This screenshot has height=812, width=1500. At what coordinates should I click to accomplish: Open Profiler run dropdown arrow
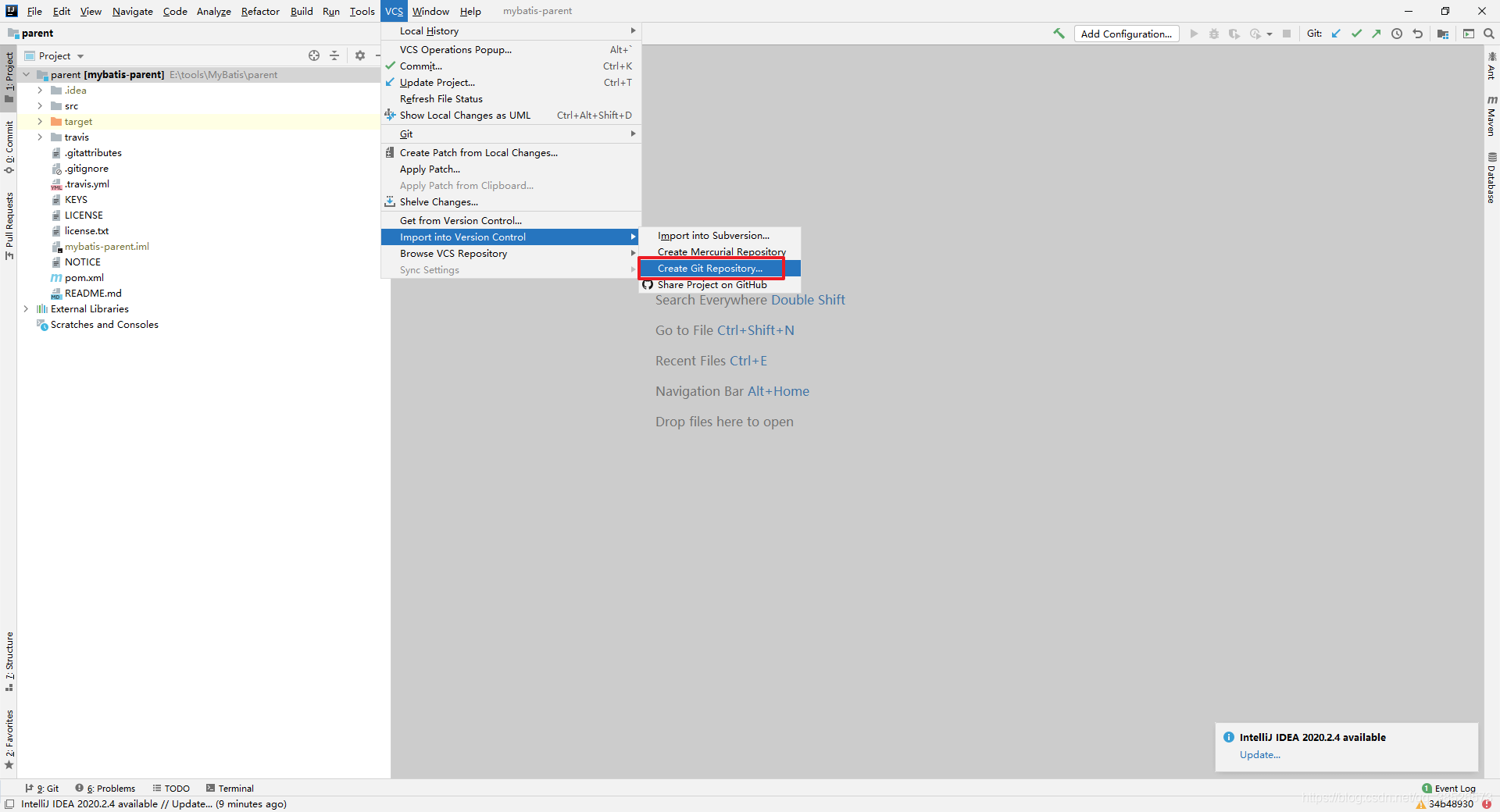click(1270, 34)
